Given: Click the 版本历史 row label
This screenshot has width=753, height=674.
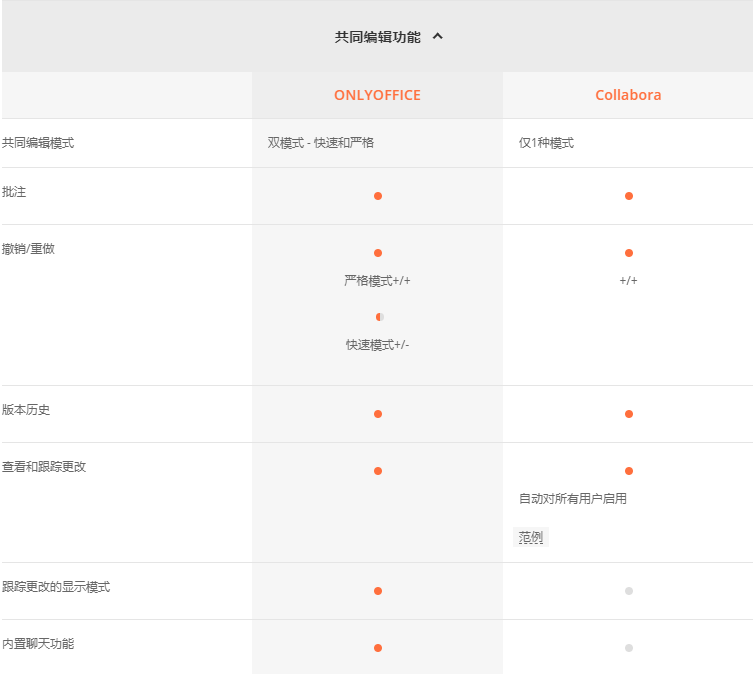Looking at the screenshot, I should click(26, 410).
